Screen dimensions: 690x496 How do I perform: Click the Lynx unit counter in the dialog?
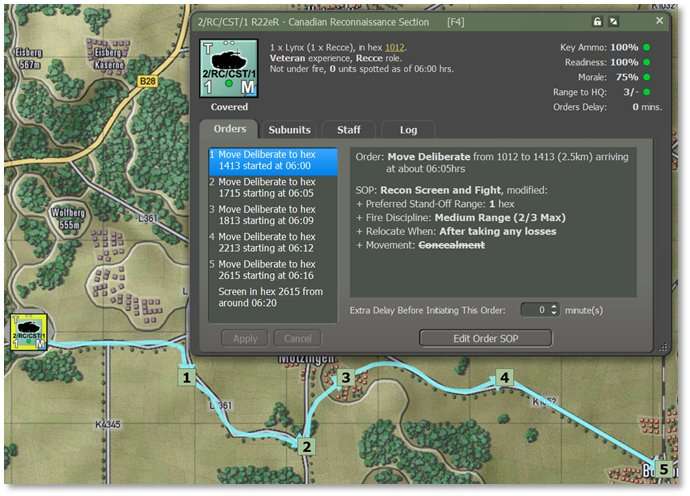(x=231, y=70)
